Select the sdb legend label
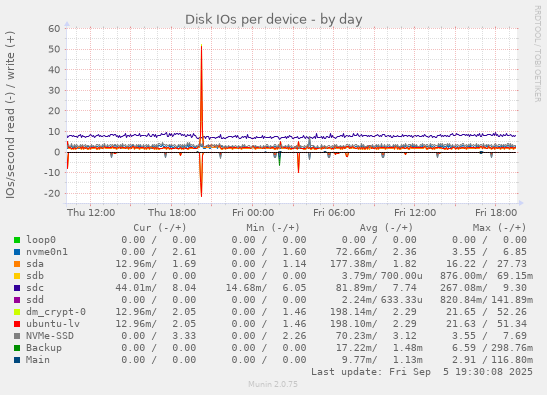The height and width of the screenshot is (395, 547). point(35,276)
